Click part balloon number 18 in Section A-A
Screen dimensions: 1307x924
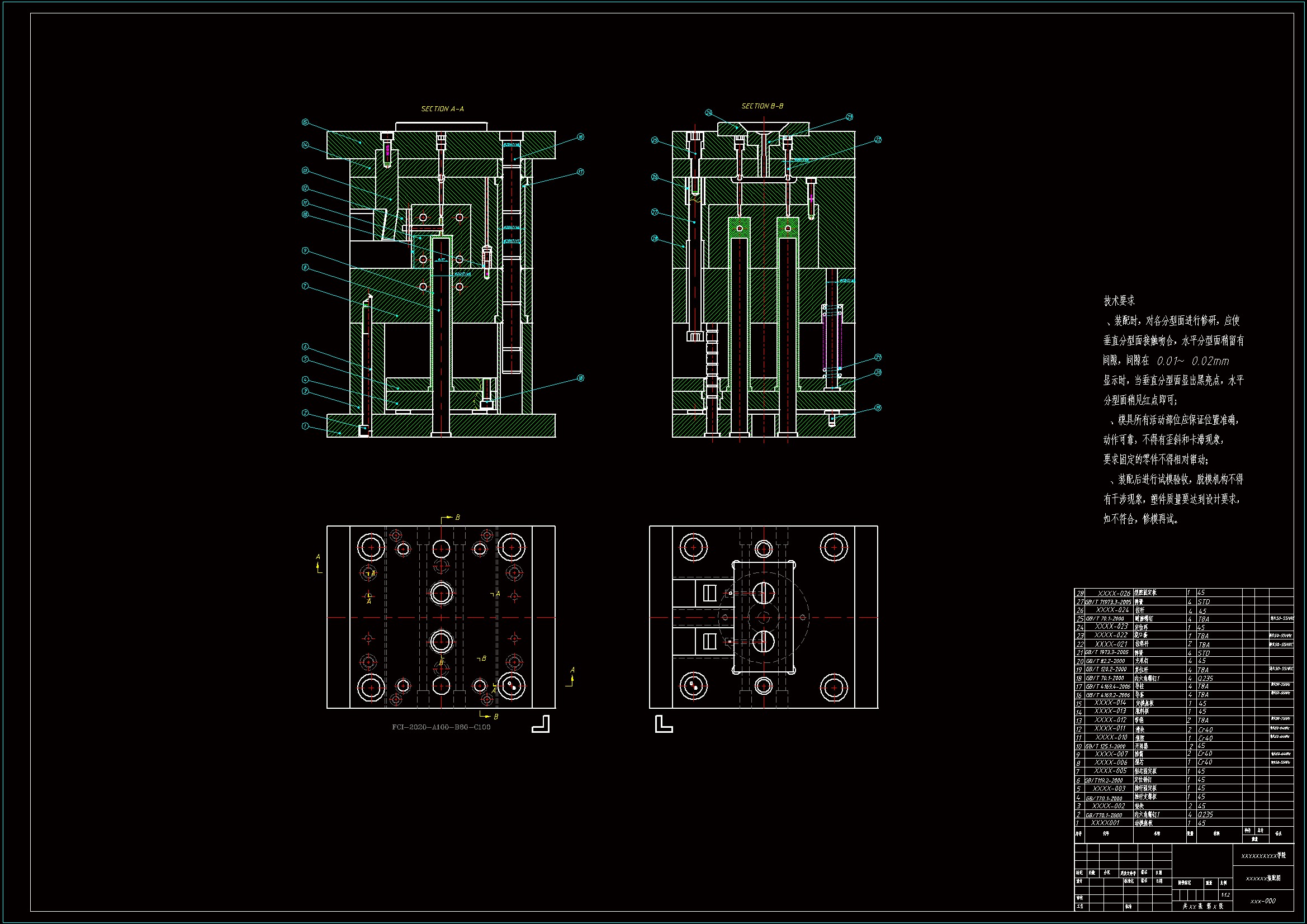click(580, 378)
